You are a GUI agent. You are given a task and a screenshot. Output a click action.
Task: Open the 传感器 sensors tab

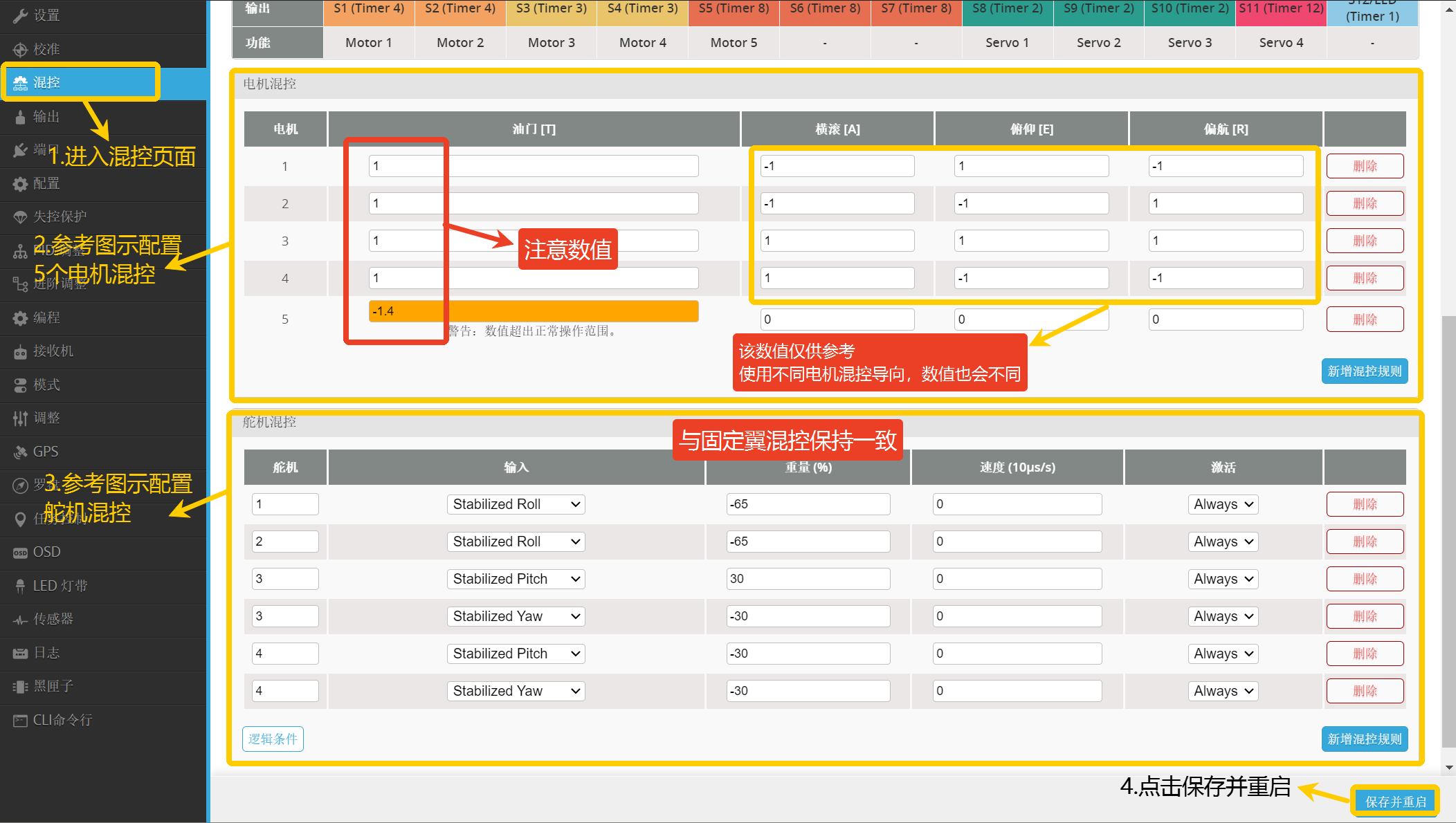(53, 620)
